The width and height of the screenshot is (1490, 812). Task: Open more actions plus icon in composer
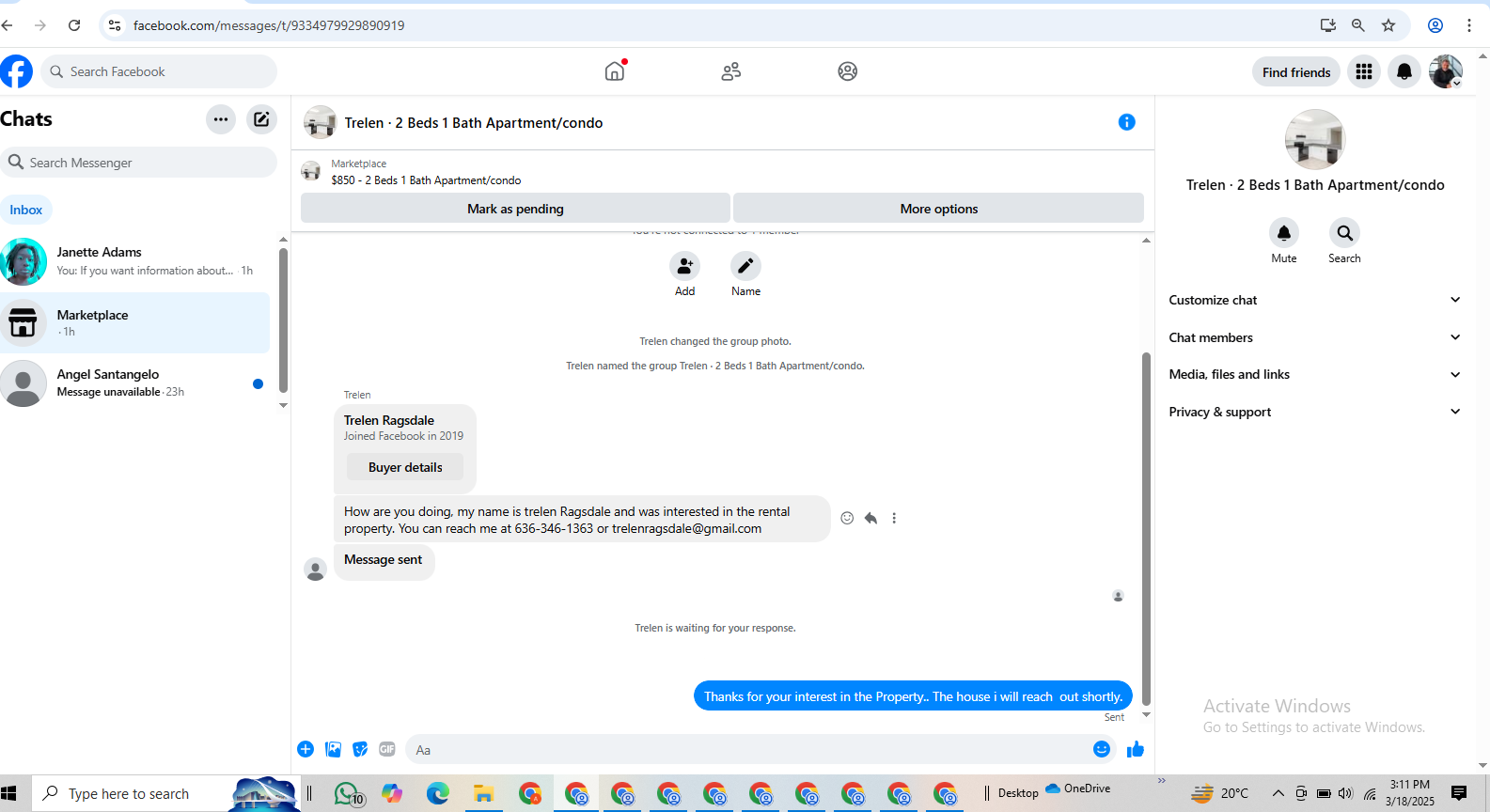pyautogui.click(x=306, y=749)
